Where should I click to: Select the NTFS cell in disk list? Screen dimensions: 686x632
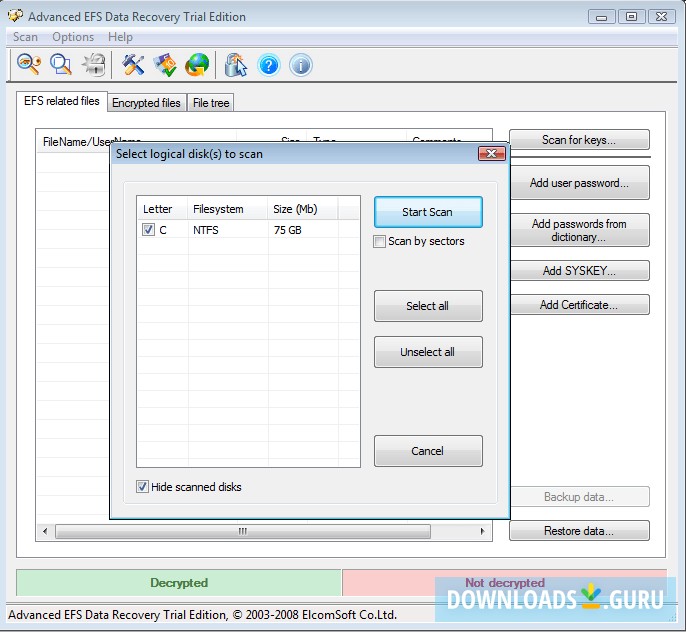point(206,230)
